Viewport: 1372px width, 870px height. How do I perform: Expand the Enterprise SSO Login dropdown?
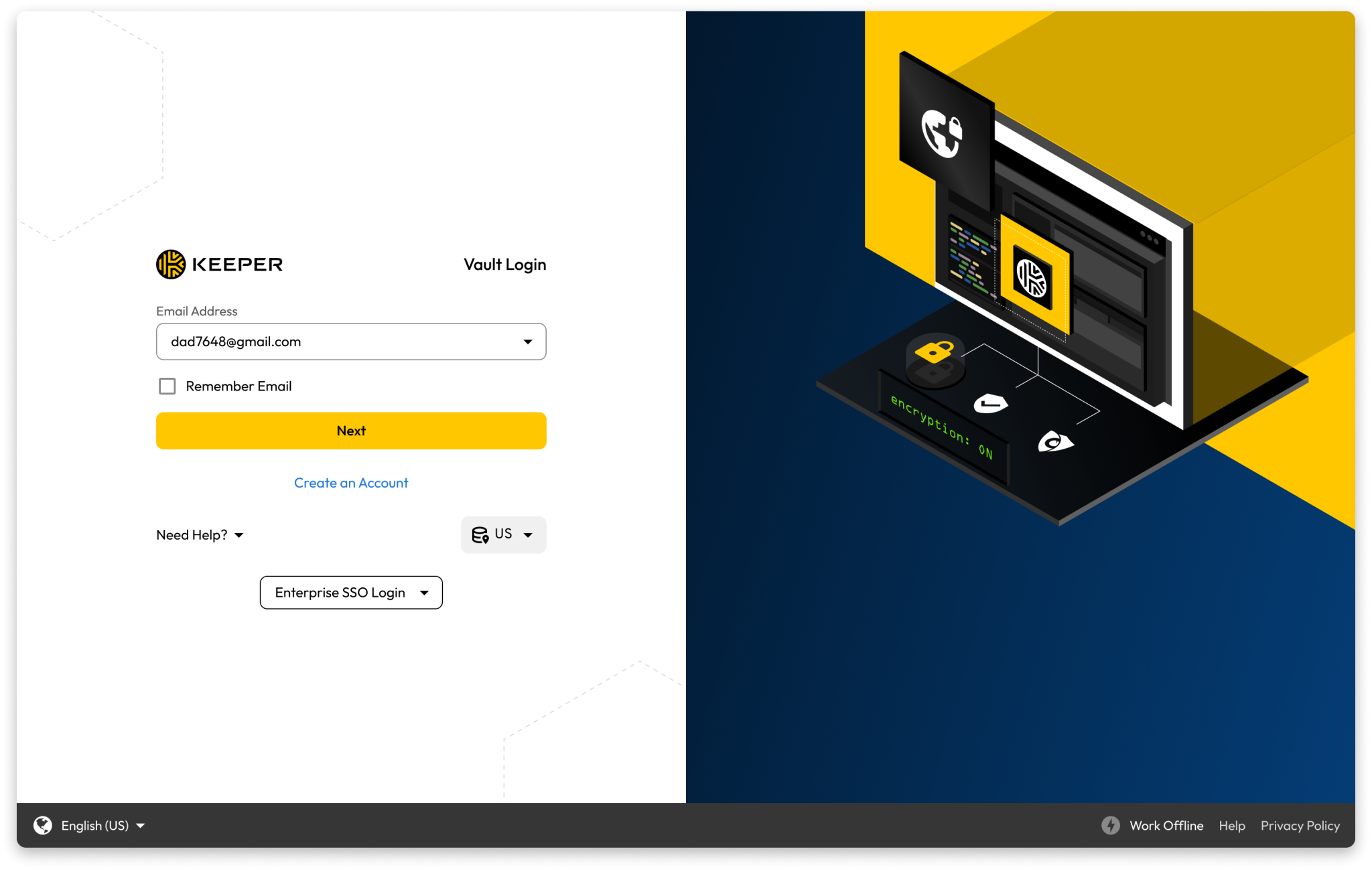(351, 592)
